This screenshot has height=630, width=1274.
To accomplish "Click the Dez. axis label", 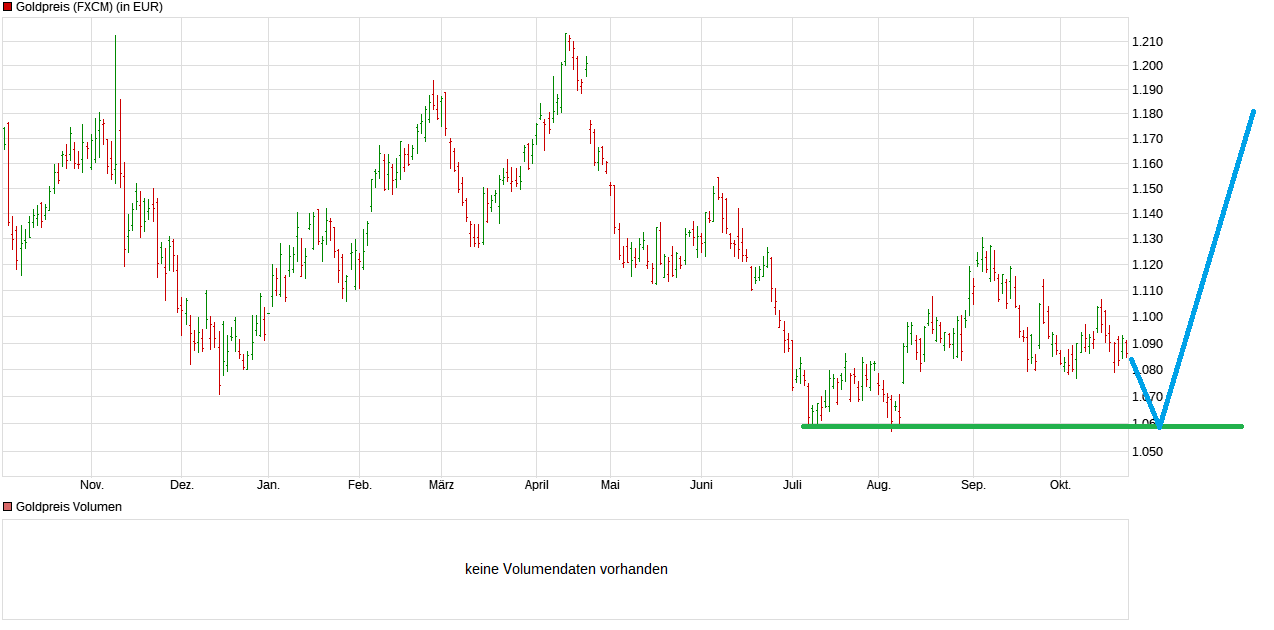I will 180,484.
